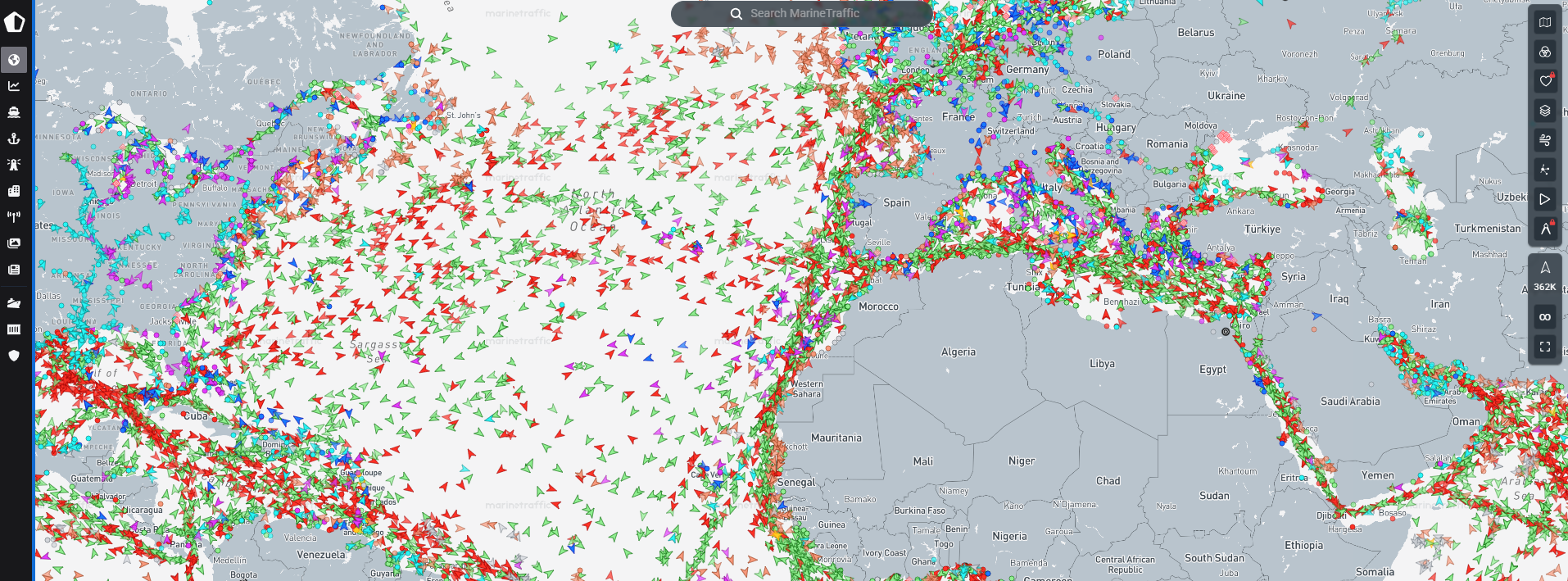Image resolution: width=1568 pixels, height=581 pixels.
Task: Open the shield icon in sidebar
Action: 14,356
